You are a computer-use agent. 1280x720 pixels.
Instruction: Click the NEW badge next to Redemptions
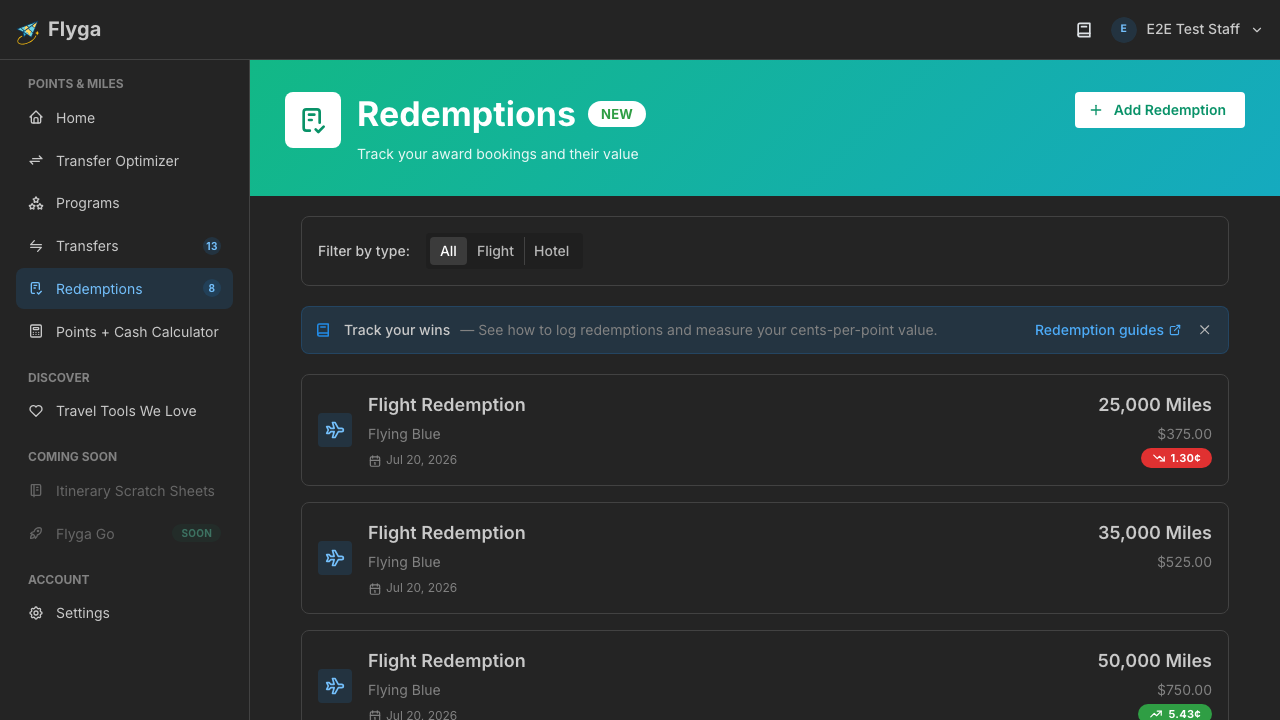click(617, 114)
